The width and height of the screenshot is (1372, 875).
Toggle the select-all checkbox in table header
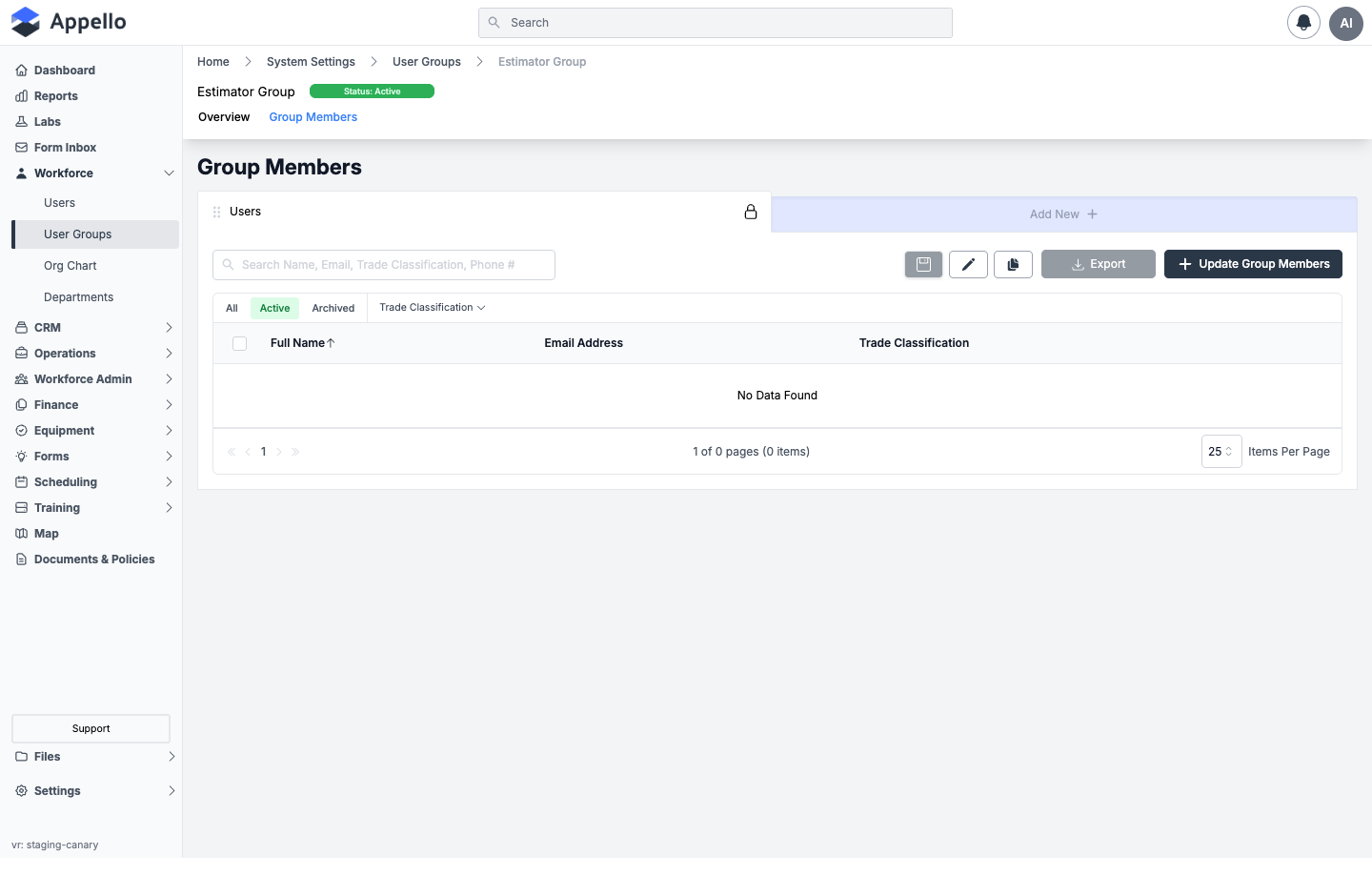pos(239,343)
